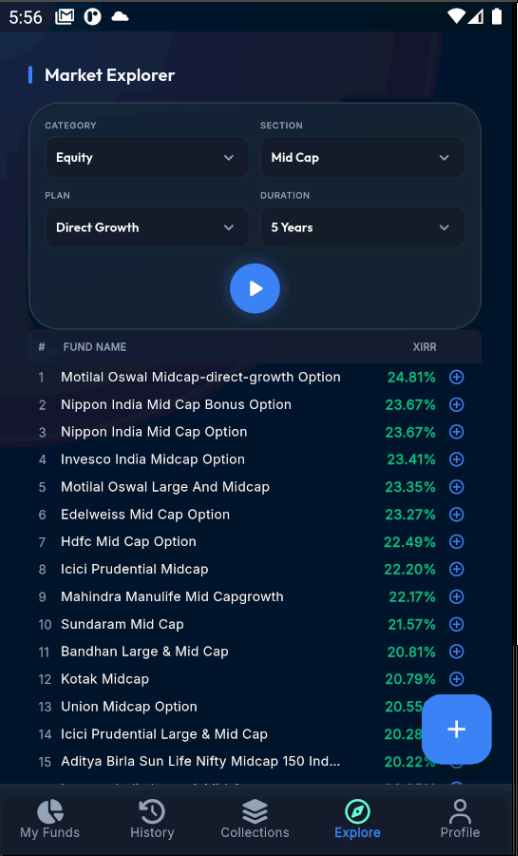Add Invesco India Midcap Option fund
The height and width of the screenshot is (856, 518).
pos(456,460)
